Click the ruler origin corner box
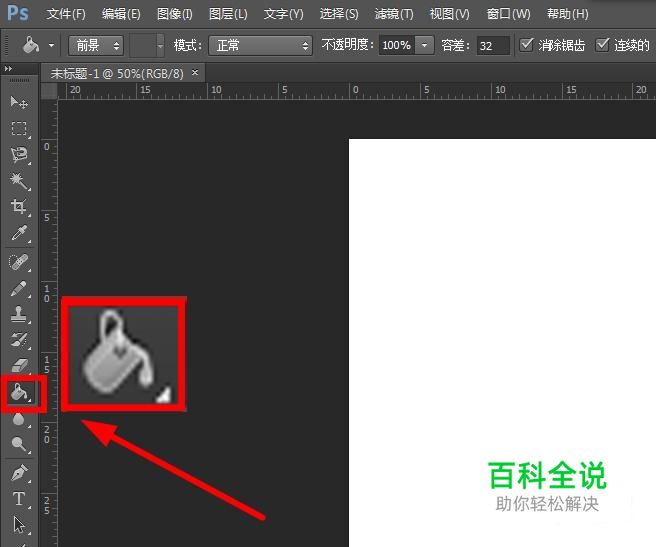 (49, 91)
